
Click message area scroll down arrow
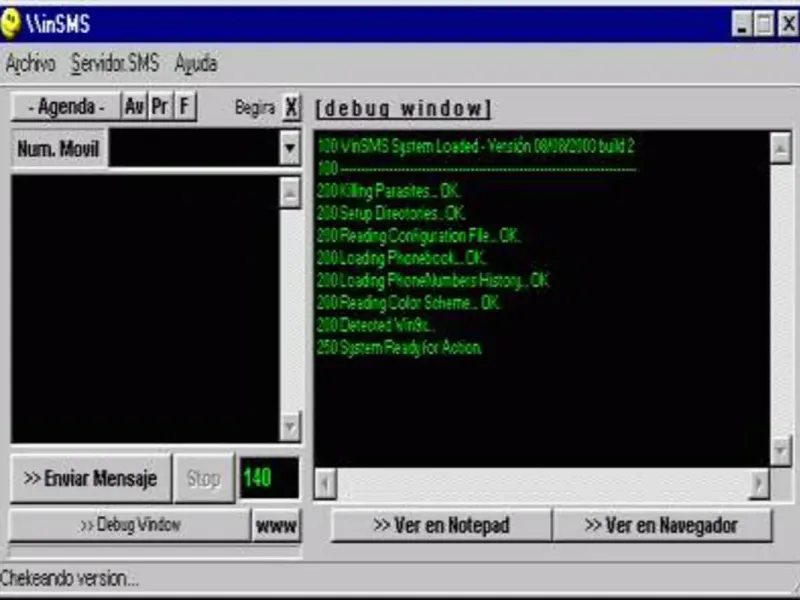[290, 426]
